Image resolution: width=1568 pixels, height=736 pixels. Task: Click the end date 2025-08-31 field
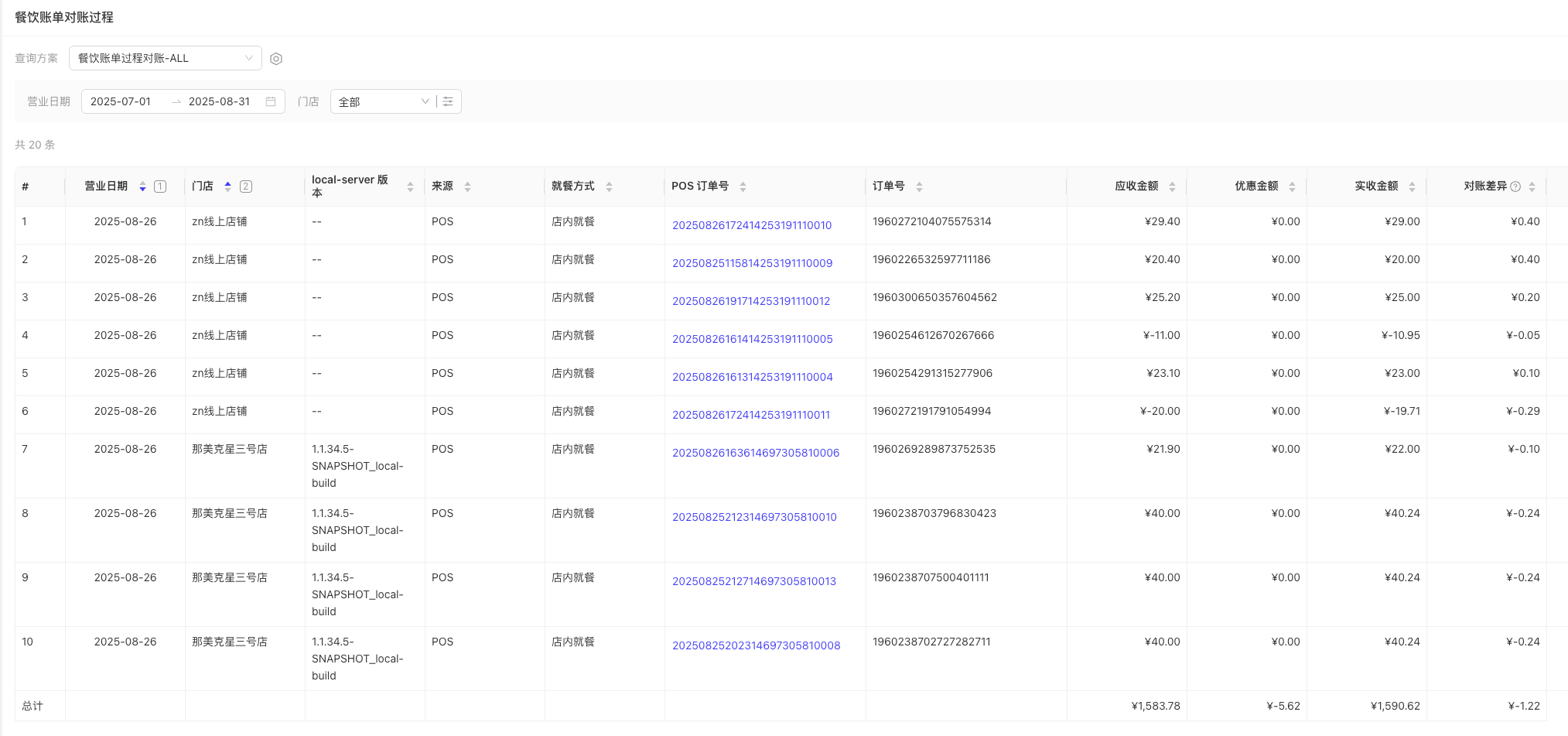[x=220, y=101]
